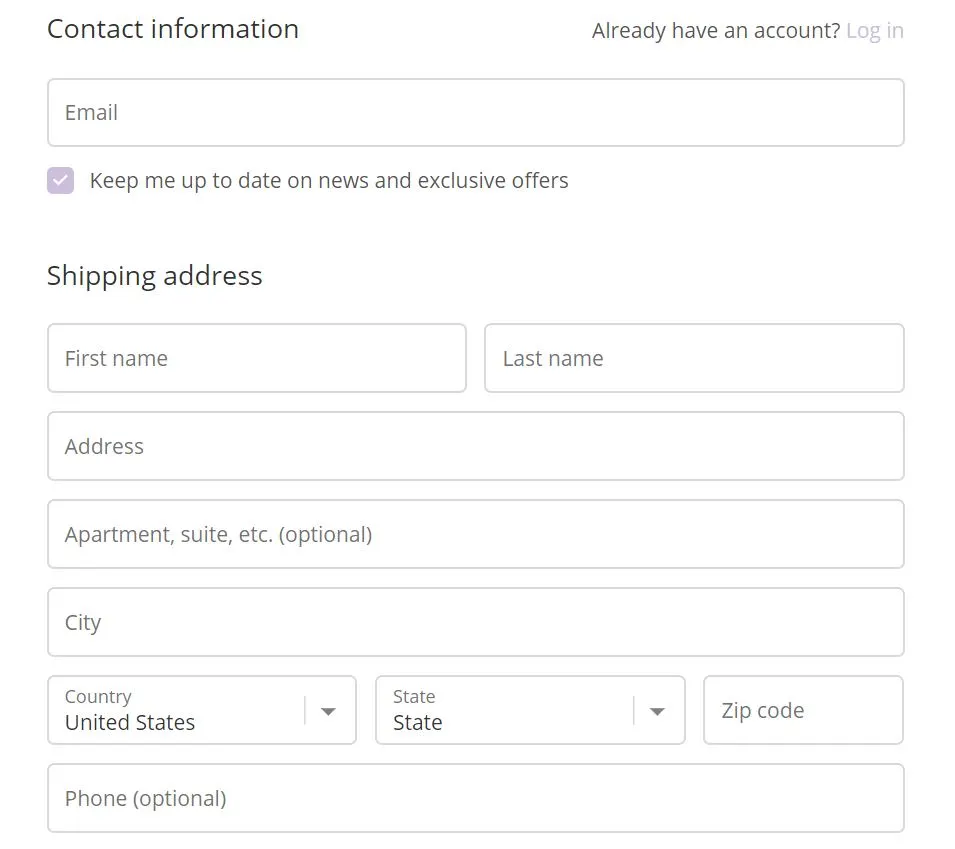This screenshot has height=849, width=955.
Task: Focus the Apartment, suite, etc. field
Action: [475, 534]
